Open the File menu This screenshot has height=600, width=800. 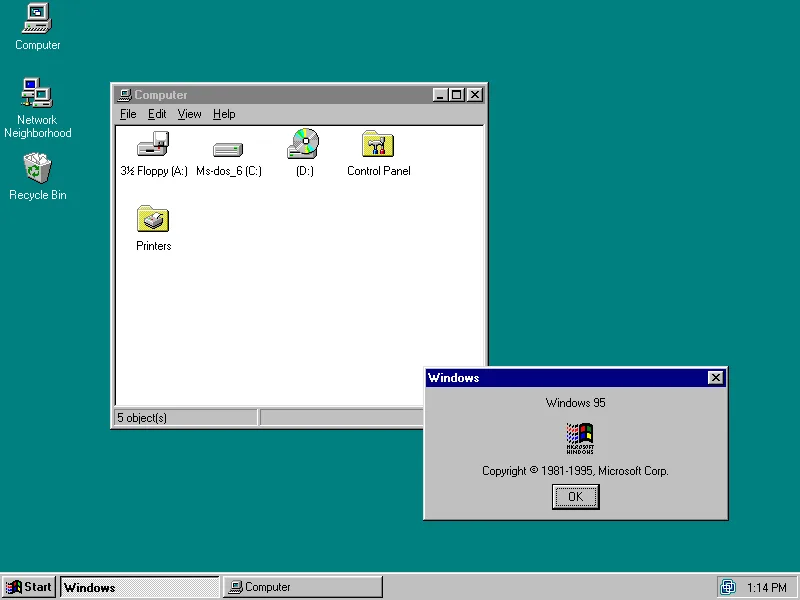128,114
